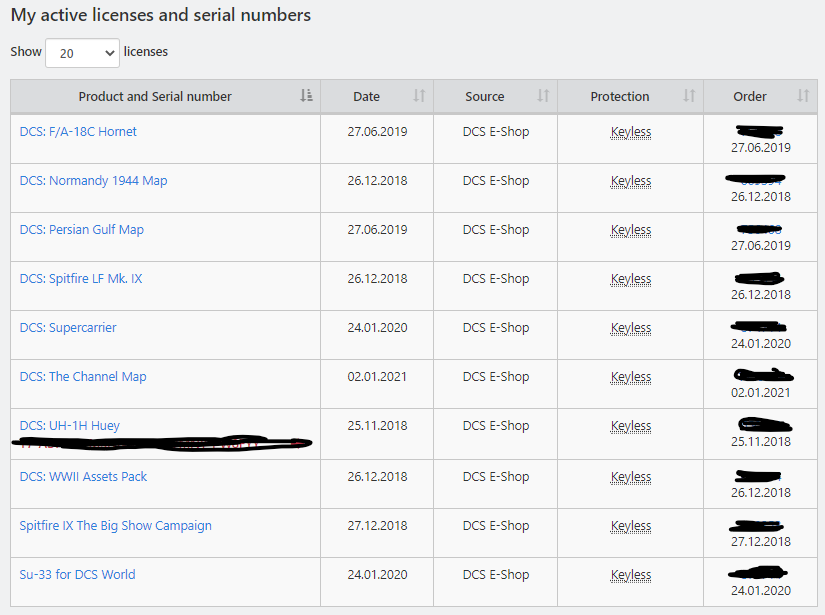Image resolution: width=825 pixels, height=615 pixels.
Task: Click the Date column sort arrows
Action: pos(419,96)
